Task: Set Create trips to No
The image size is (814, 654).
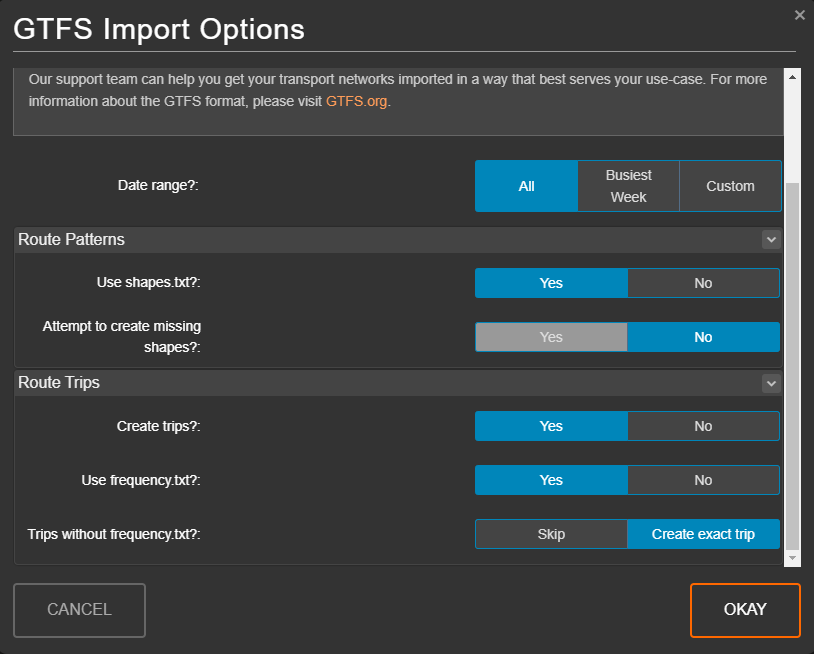Action: click(703, 426)
